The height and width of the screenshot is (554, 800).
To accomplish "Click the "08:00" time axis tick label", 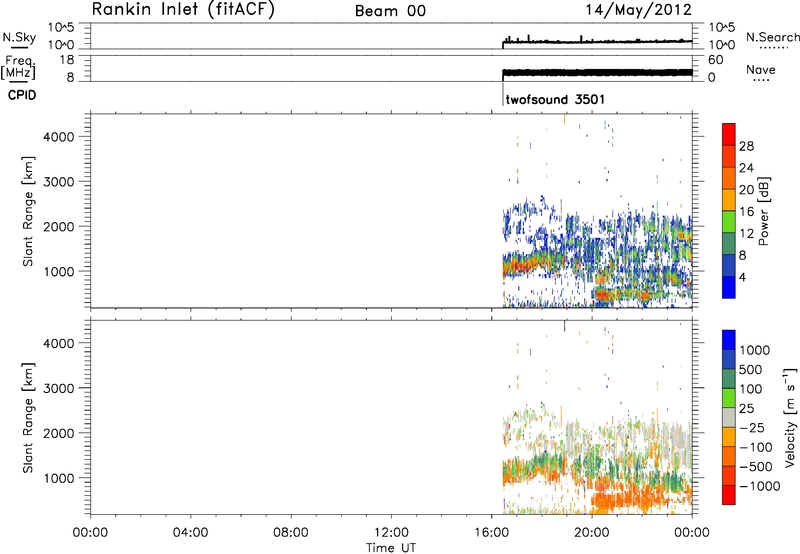I will tap(291, 533).
